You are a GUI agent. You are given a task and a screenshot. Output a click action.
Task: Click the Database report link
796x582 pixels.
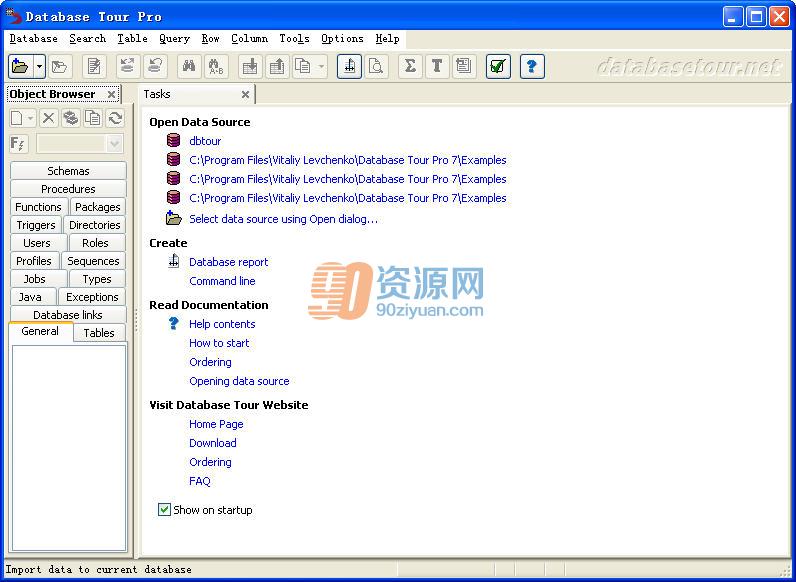[228, 262]
